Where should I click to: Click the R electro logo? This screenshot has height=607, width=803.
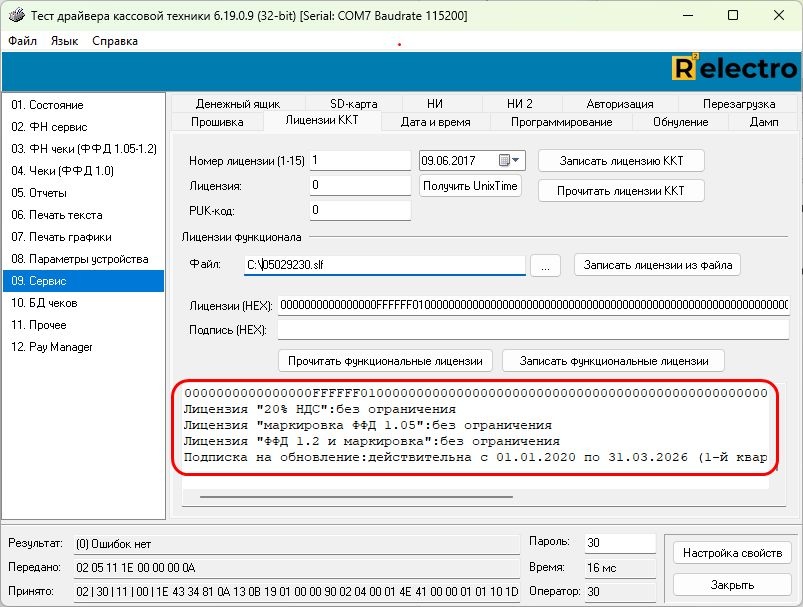[x=735, y=68]
